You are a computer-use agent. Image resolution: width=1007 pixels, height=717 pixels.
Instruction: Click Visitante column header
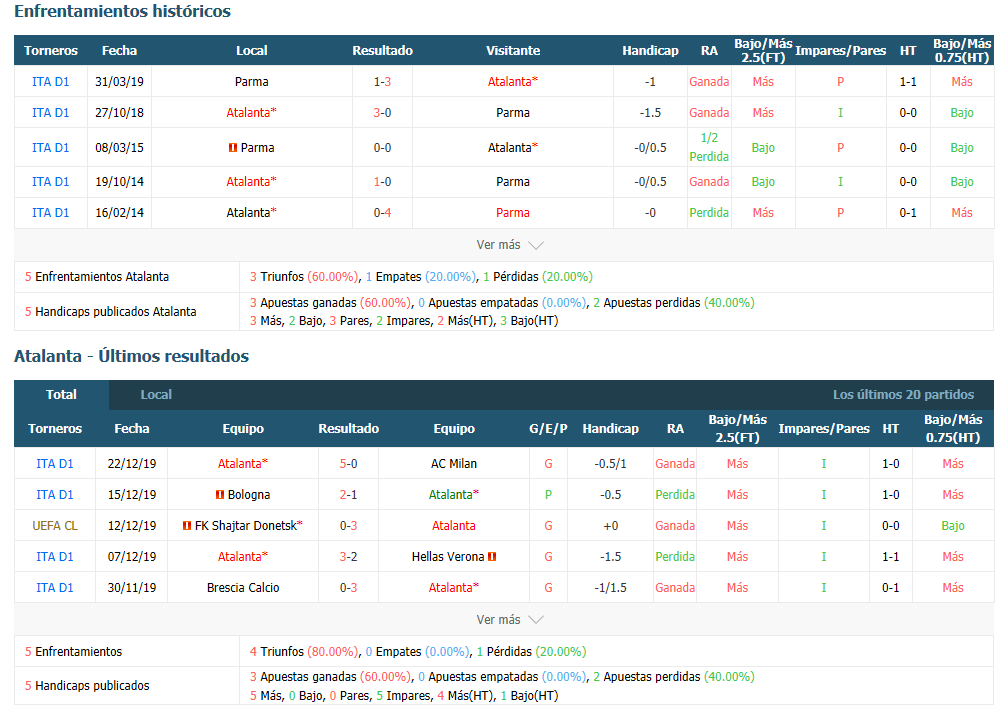pyautogui.click(x=512, y=51)
